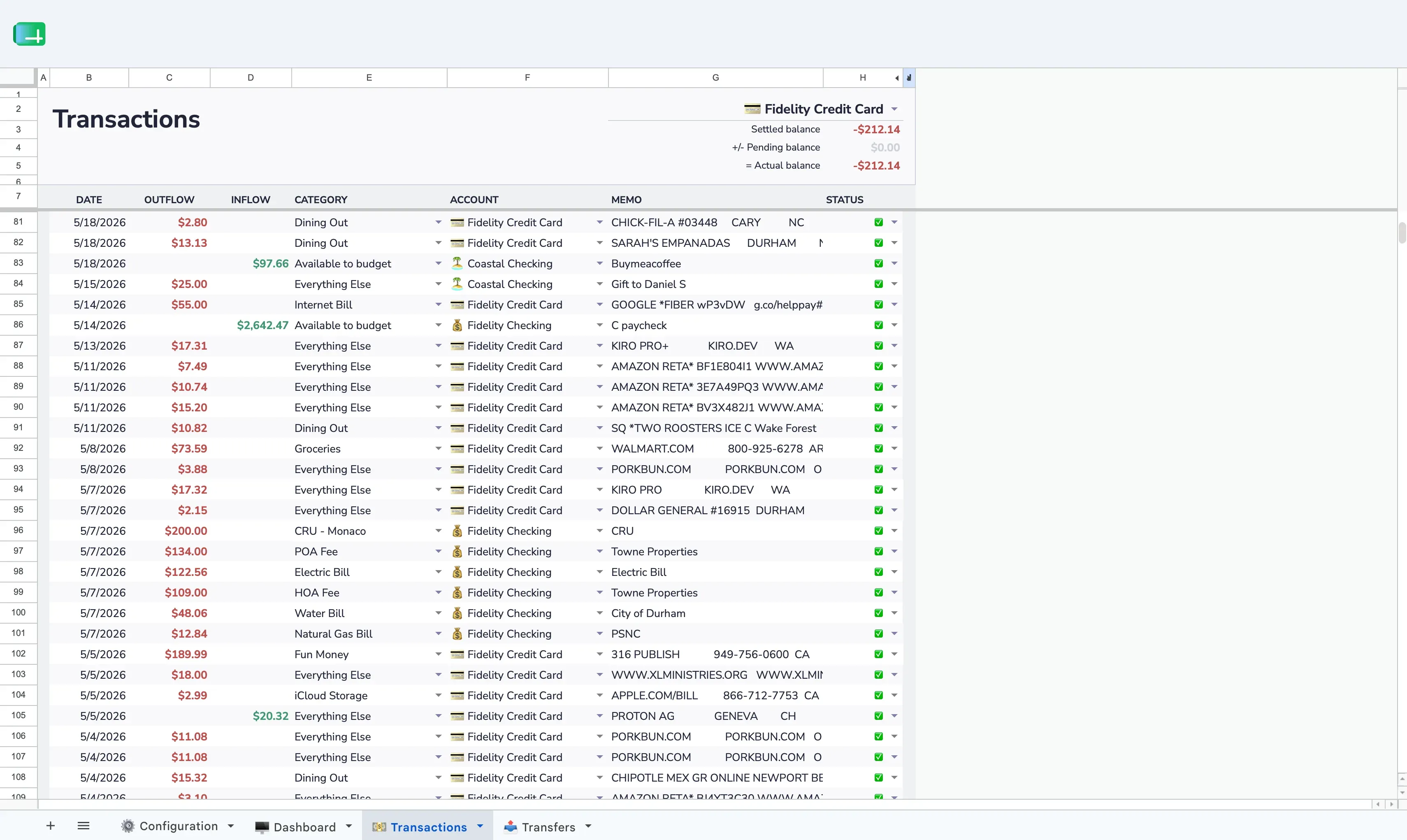Viewport: 1407px width, 840px height.
Task: Click the horizontal scroll right arrow
Action: click(1392, 804)
